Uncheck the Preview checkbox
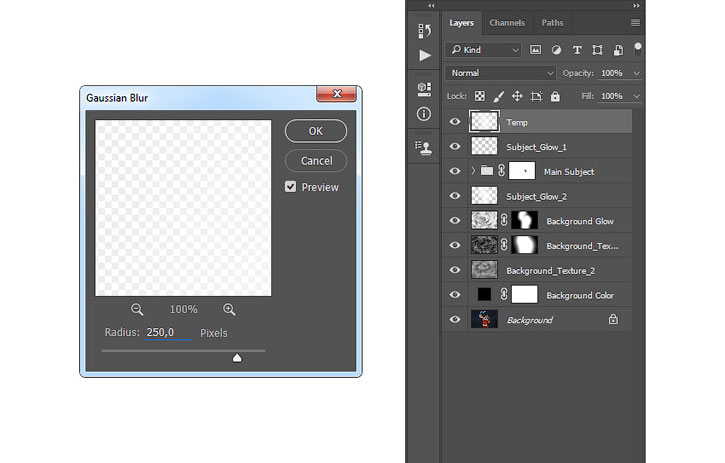This screenshot has width=725, height=463. tap(290, 187)
